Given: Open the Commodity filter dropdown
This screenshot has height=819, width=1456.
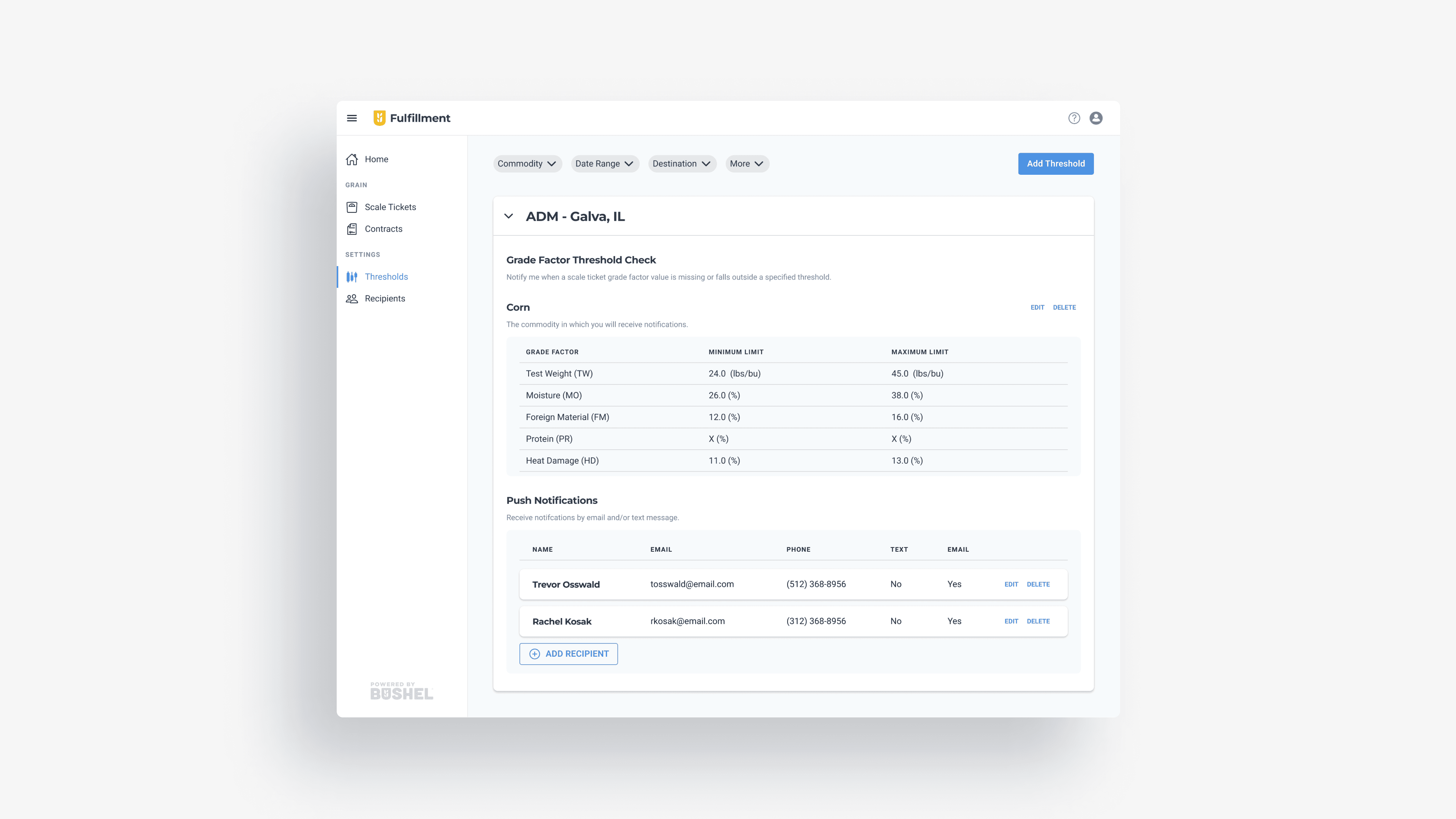Looking at the screenshot, I should [x=527, y=164].
